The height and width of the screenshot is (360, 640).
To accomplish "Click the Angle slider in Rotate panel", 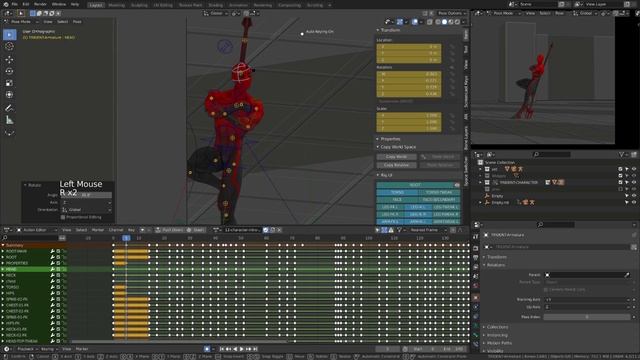I will point(86,195).
